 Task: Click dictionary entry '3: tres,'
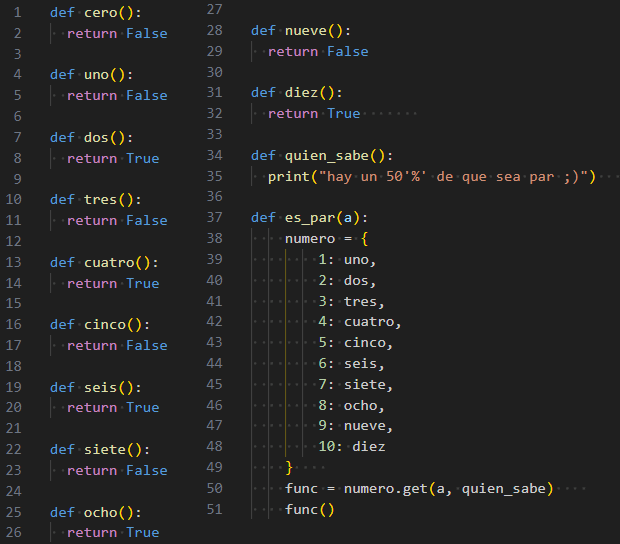tap(352, 302)
